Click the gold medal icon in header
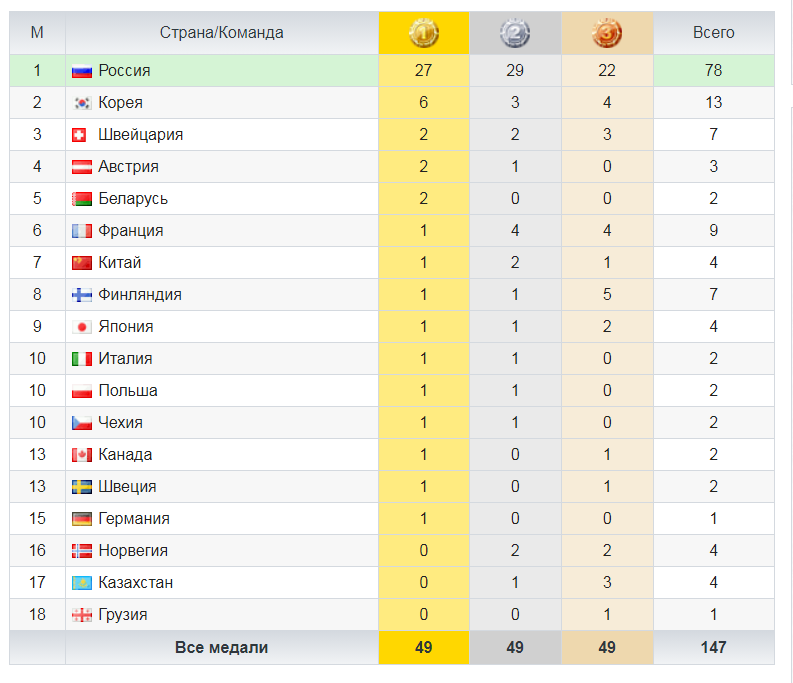Image resolution: width=793 pixels, height=683 pixels. [423, 33]
